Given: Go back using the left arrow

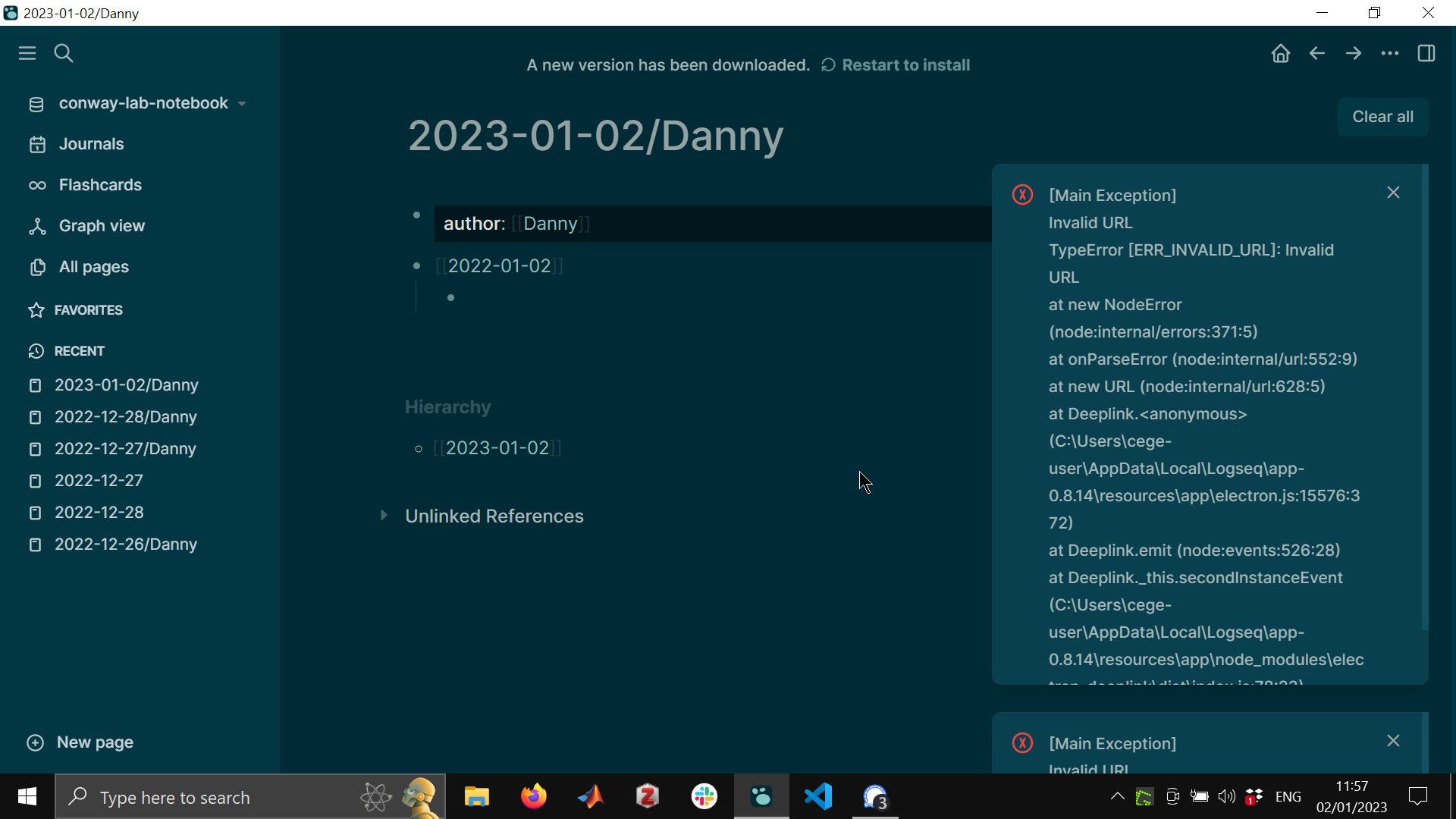Looking at the screenshot, I should [x=1316, y=53].
